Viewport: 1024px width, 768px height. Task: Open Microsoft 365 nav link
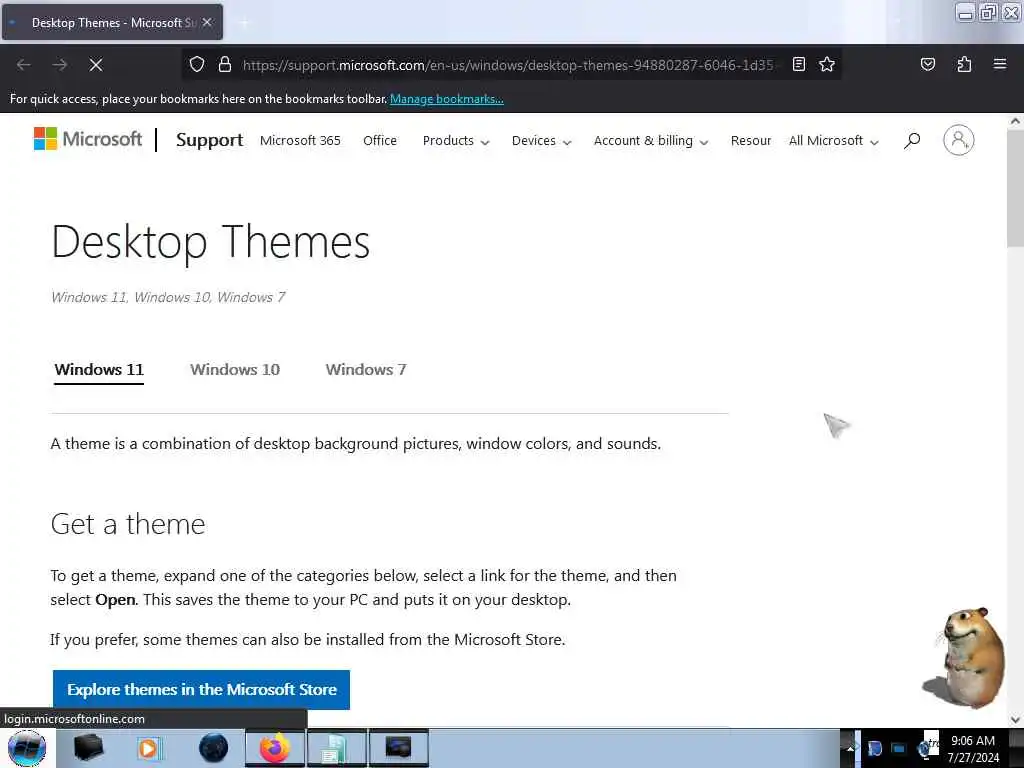tap(300, 140)
